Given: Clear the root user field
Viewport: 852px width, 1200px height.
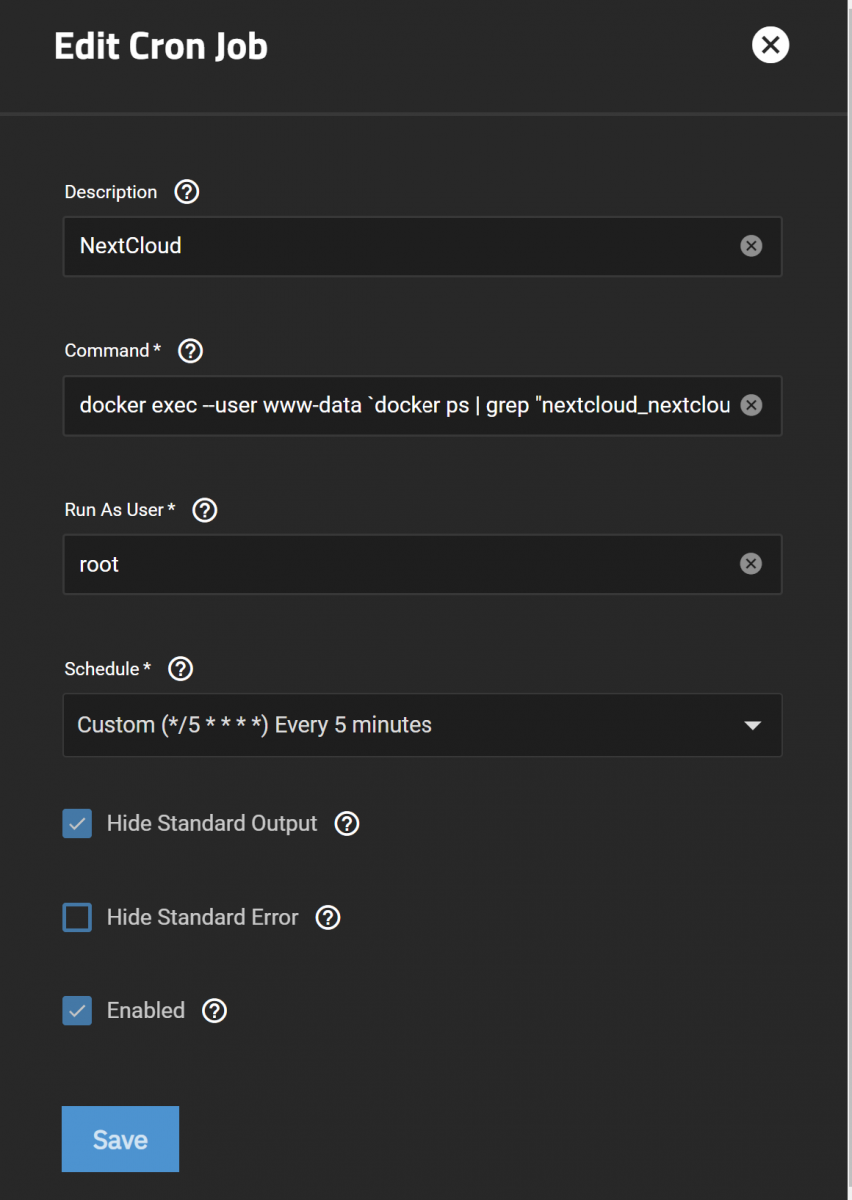Looking at the screenshot, I should tap(751, 564).
